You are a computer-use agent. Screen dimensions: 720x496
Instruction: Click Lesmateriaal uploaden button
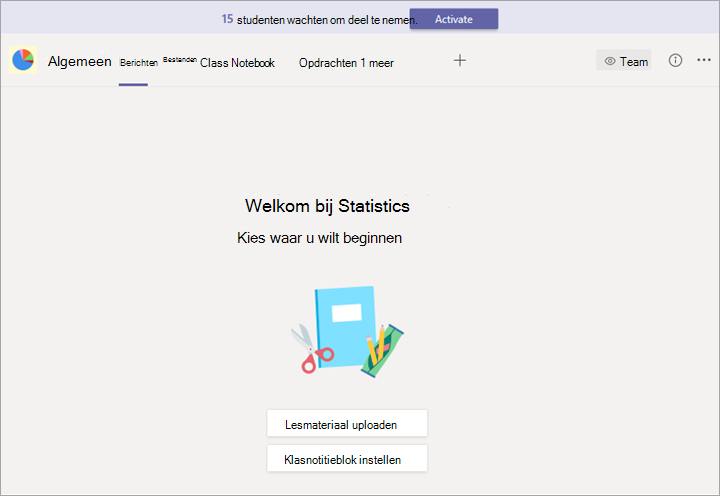[x=347, y=424]
